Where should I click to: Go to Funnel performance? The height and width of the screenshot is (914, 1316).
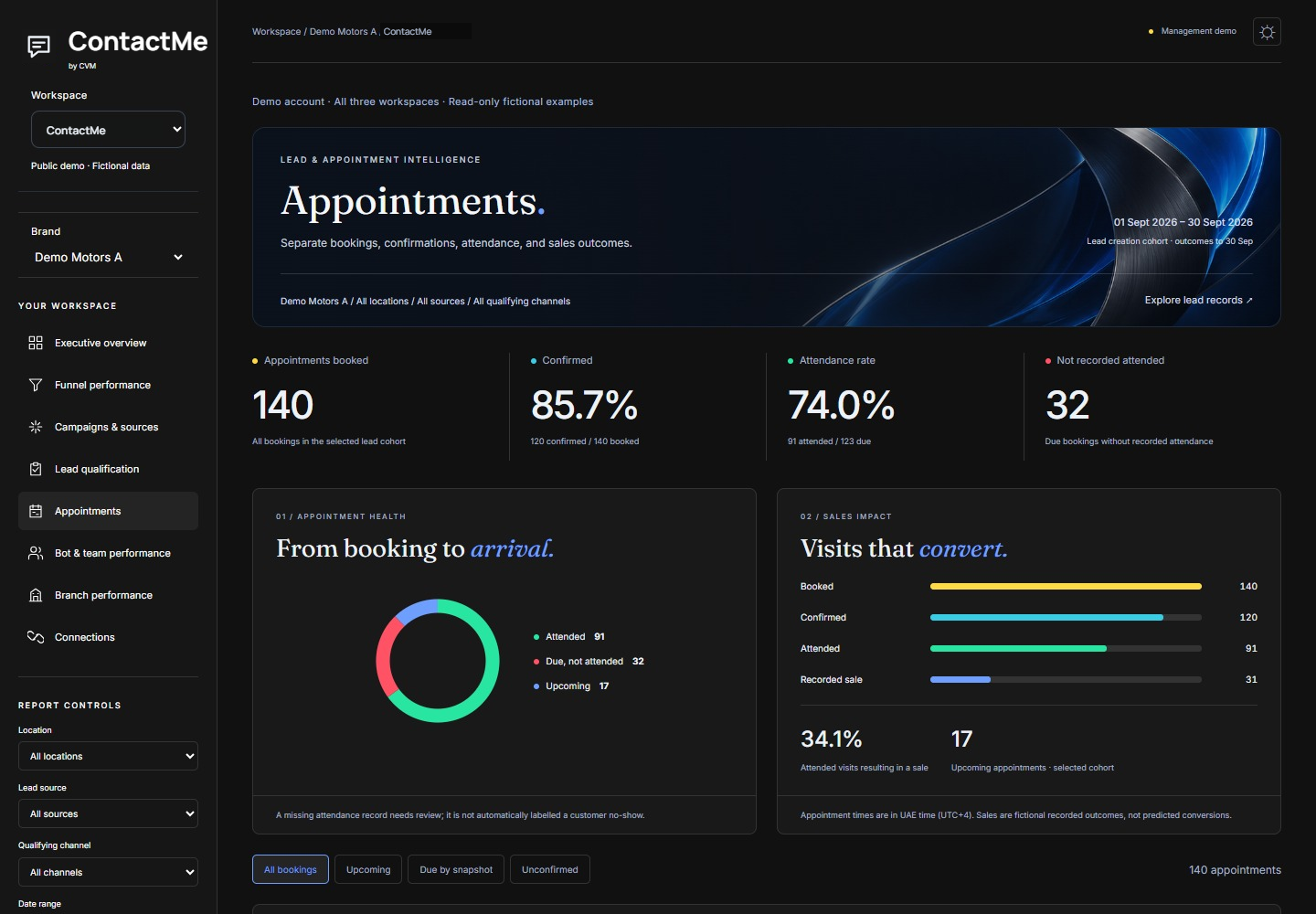[x=108, y=385]
